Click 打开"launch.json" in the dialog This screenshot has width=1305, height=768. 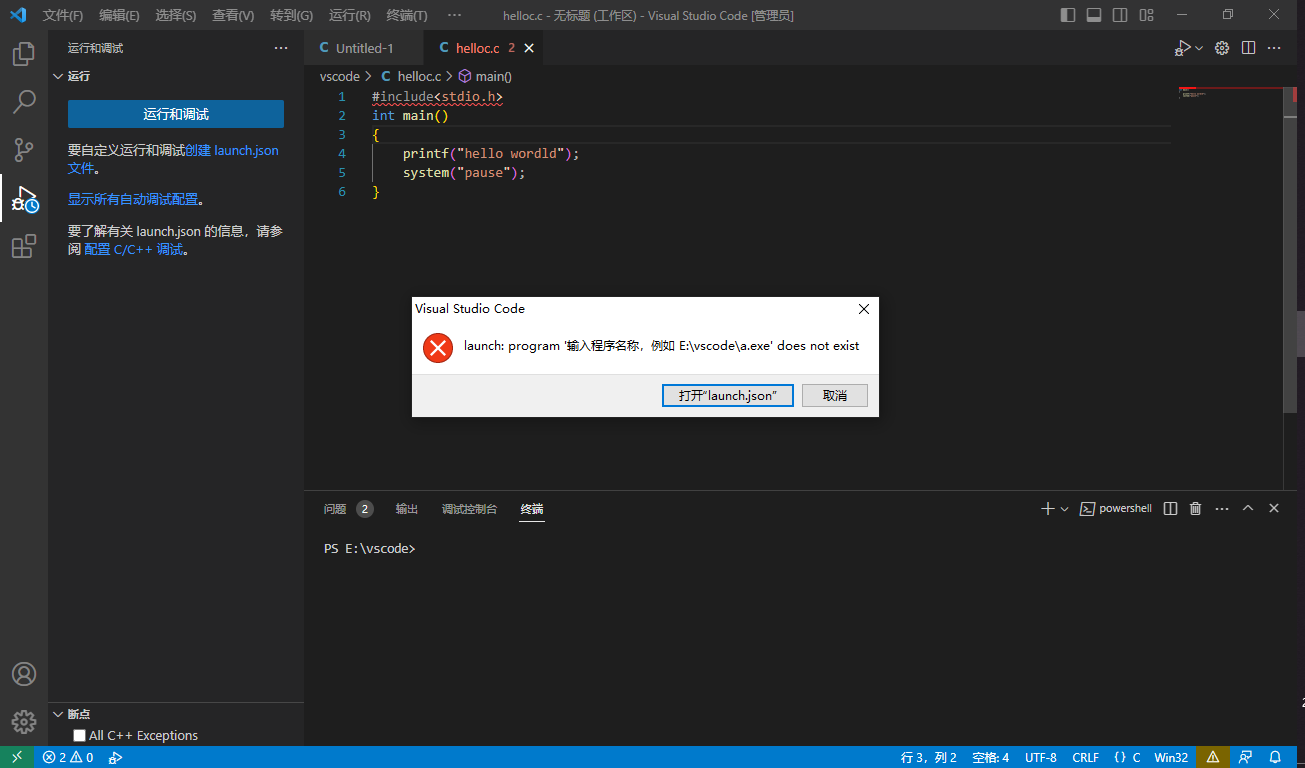(728, 395)
